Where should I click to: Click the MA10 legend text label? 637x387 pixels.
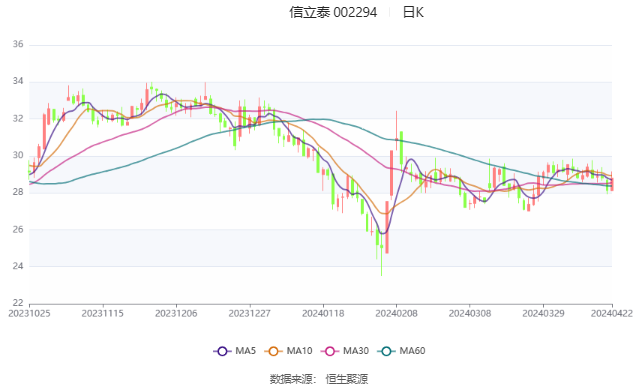[299, 351]
